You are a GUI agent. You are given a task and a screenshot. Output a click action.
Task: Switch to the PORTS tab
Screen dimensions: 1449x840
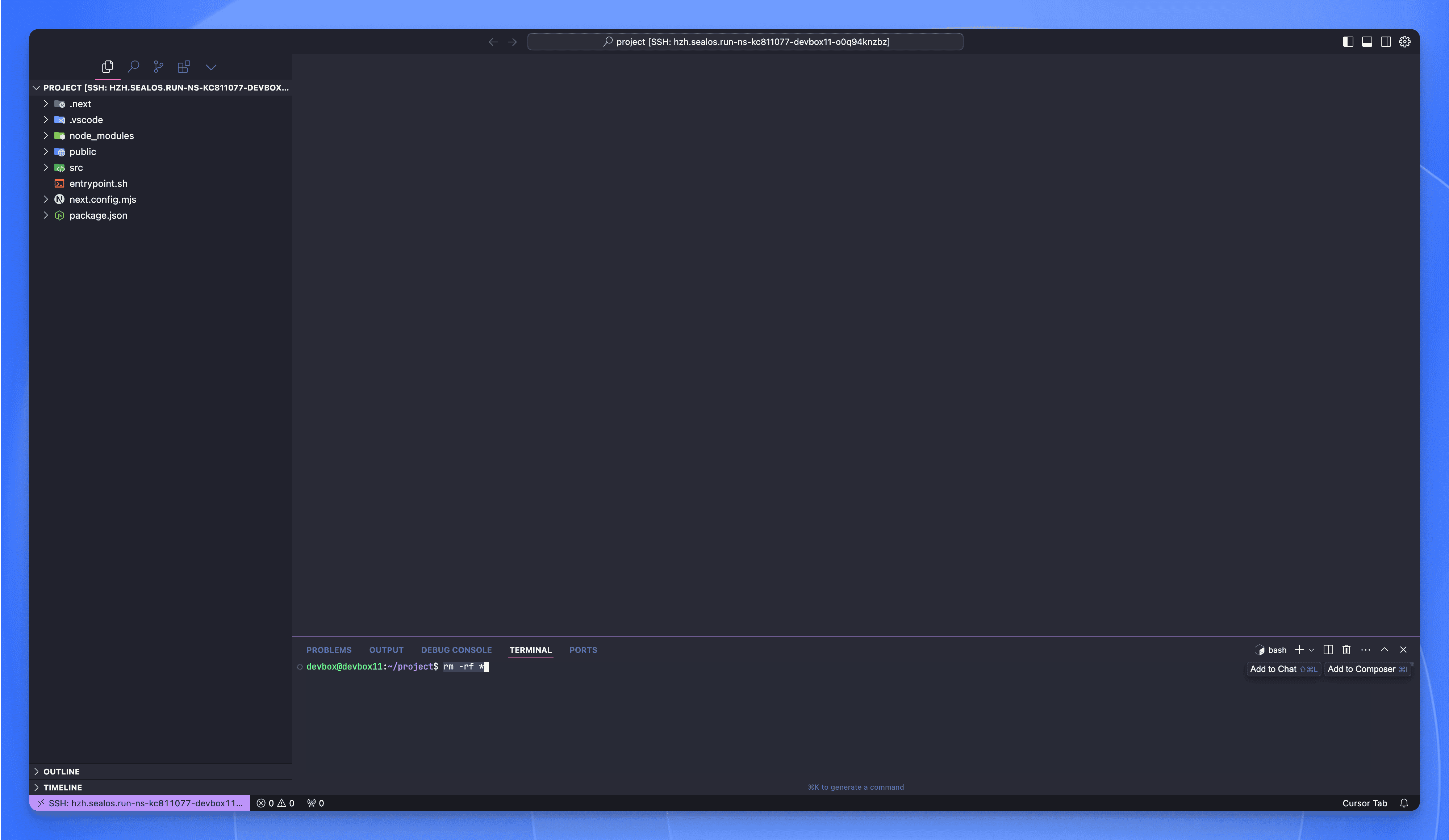click(583, 650)
